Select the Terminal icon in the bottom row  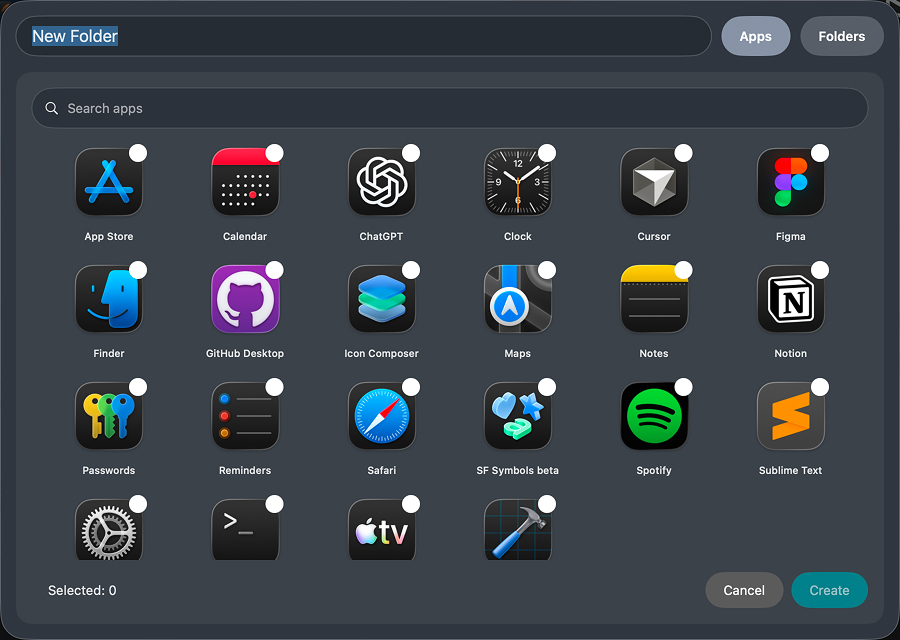click(245, 529)
